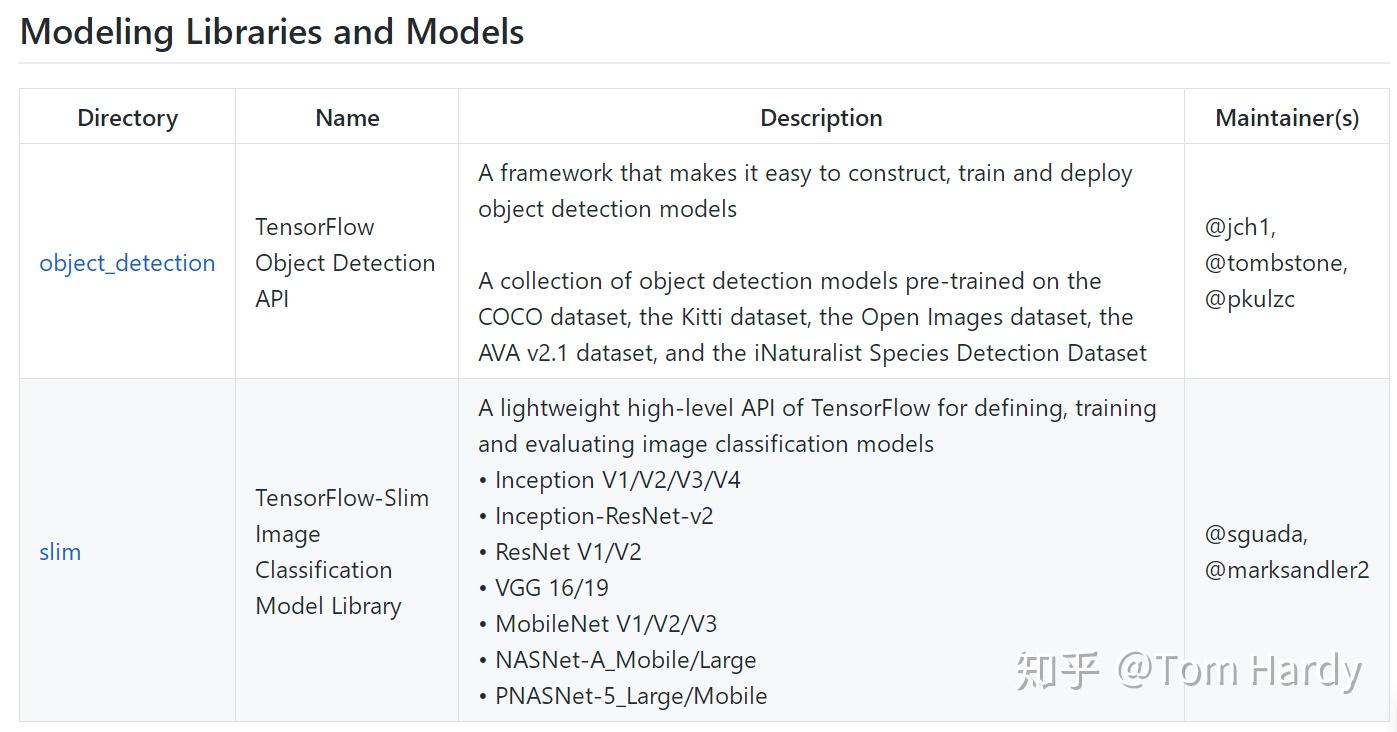The image size is (1397, 732).
Task: Click the @tombstone maintainer mention
Action: point(1276,263)
